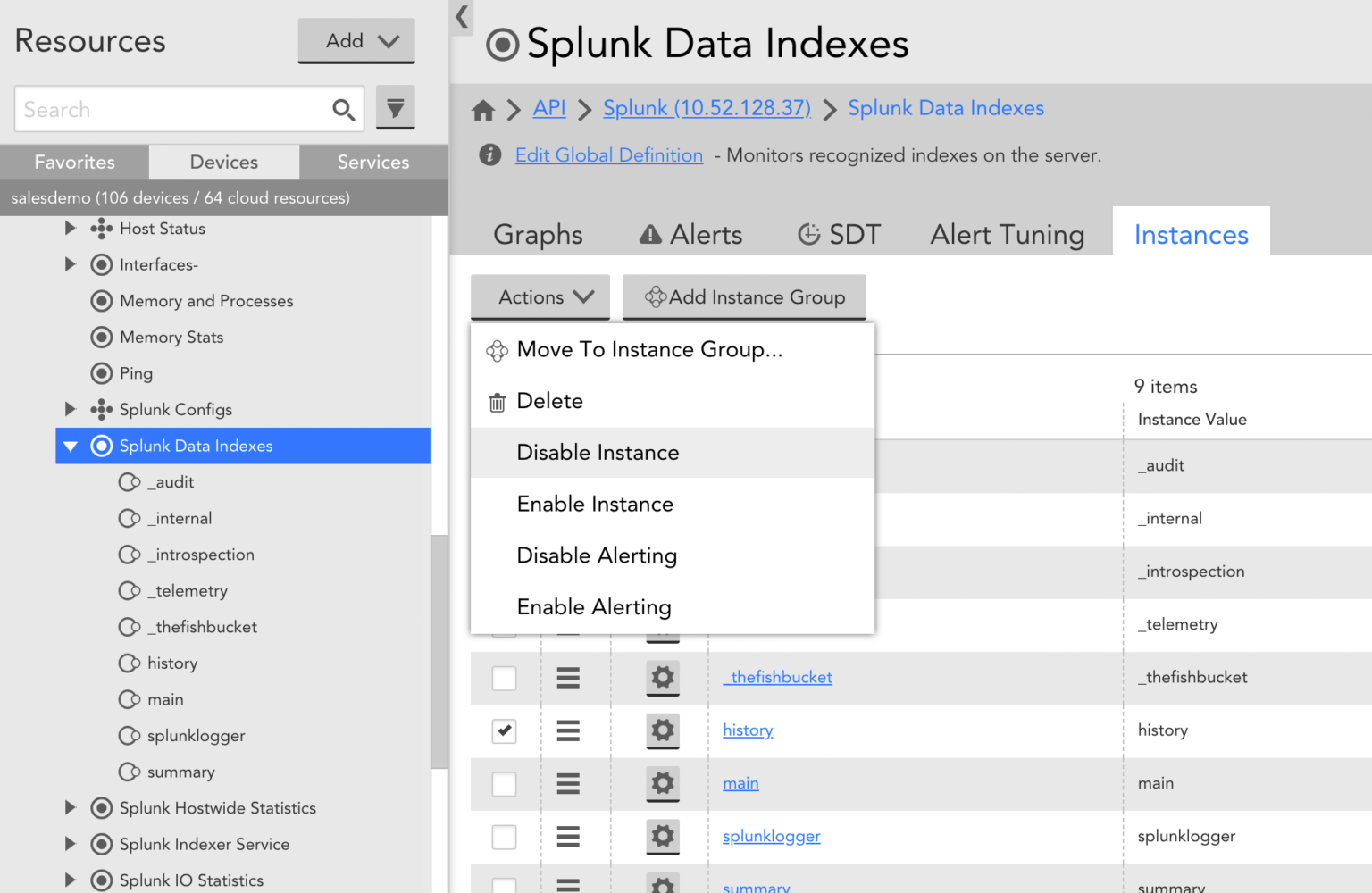Uncheck the history instance checkbox
Screen dimensions: 1372x893
pyautogui.click(x=504, y=730)
